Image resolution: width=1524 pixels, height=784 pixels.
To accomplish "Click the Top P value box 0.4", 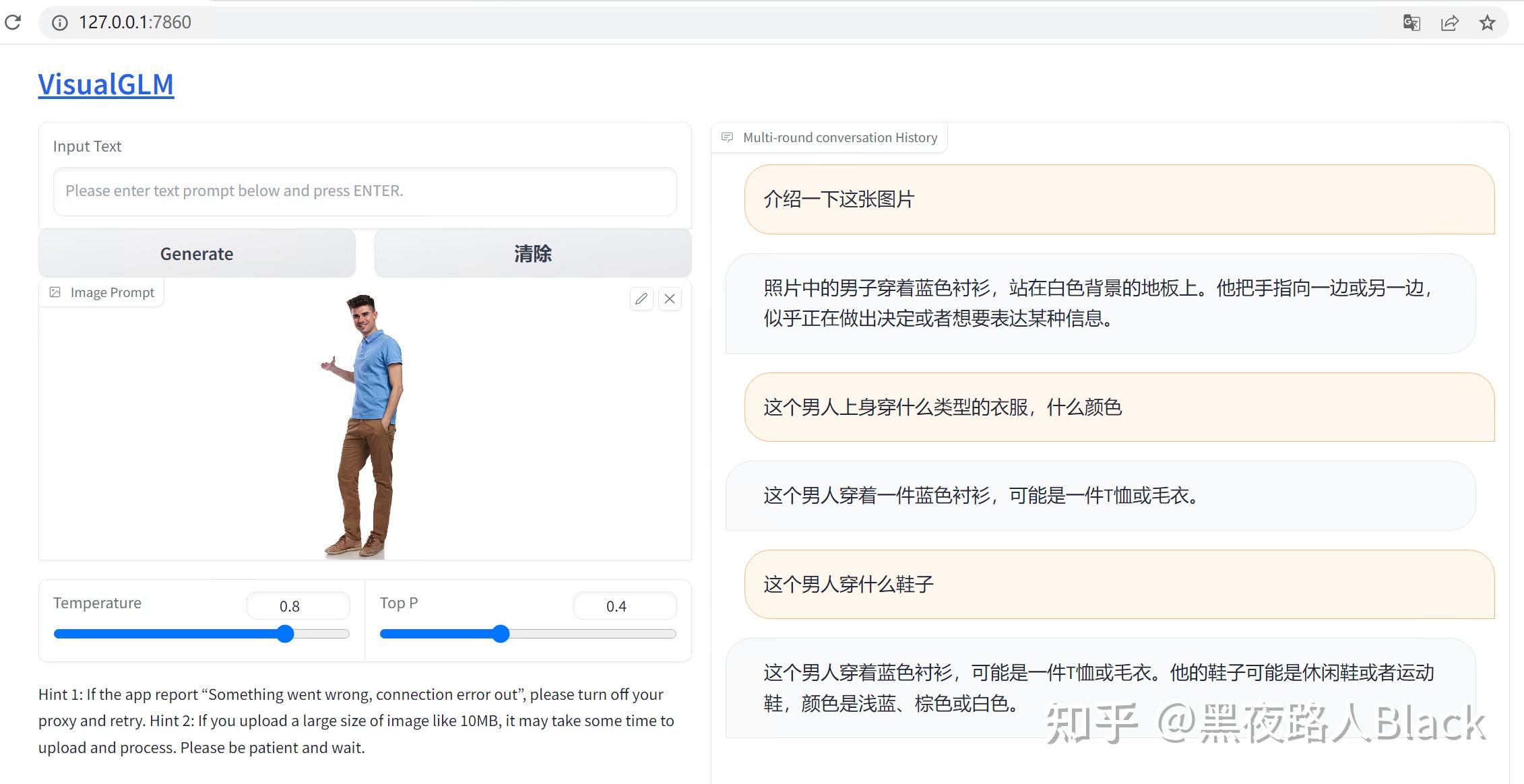I will [x=624, y=606].
